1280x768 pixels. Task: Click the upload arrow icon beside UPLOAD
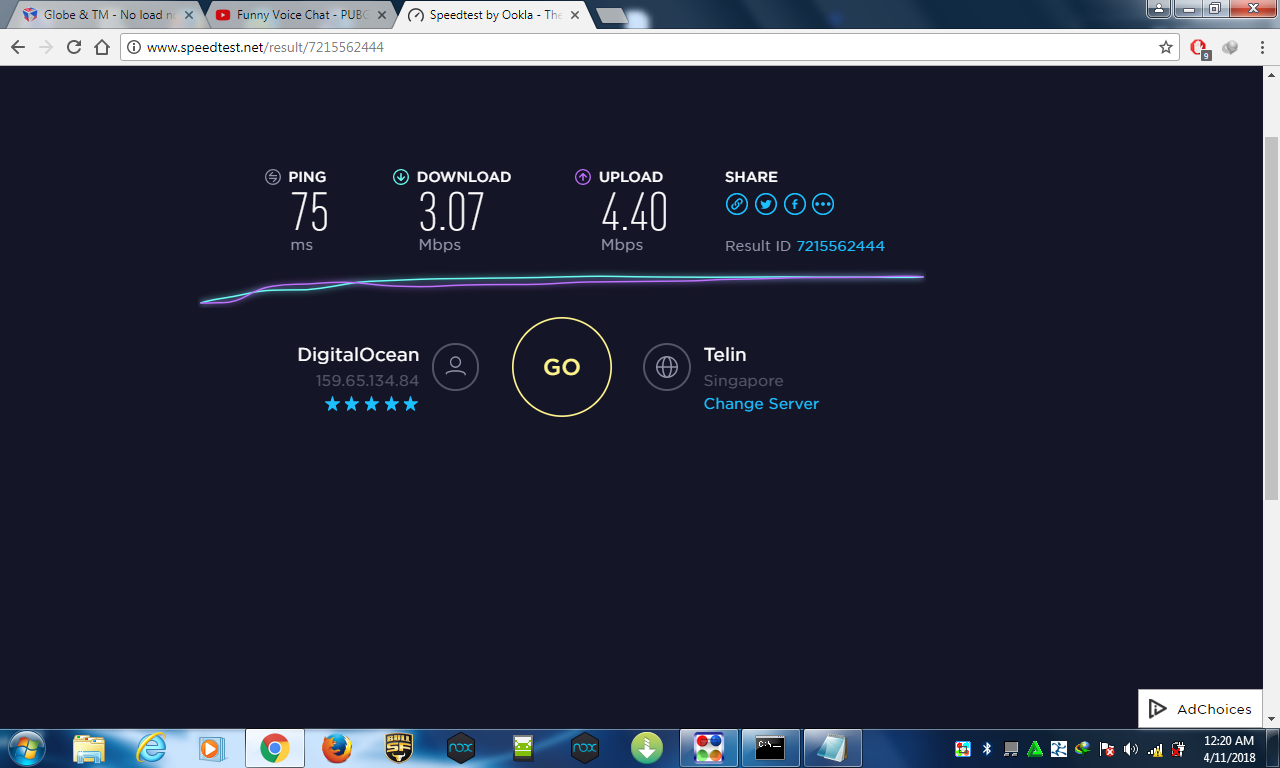[583, 177]
